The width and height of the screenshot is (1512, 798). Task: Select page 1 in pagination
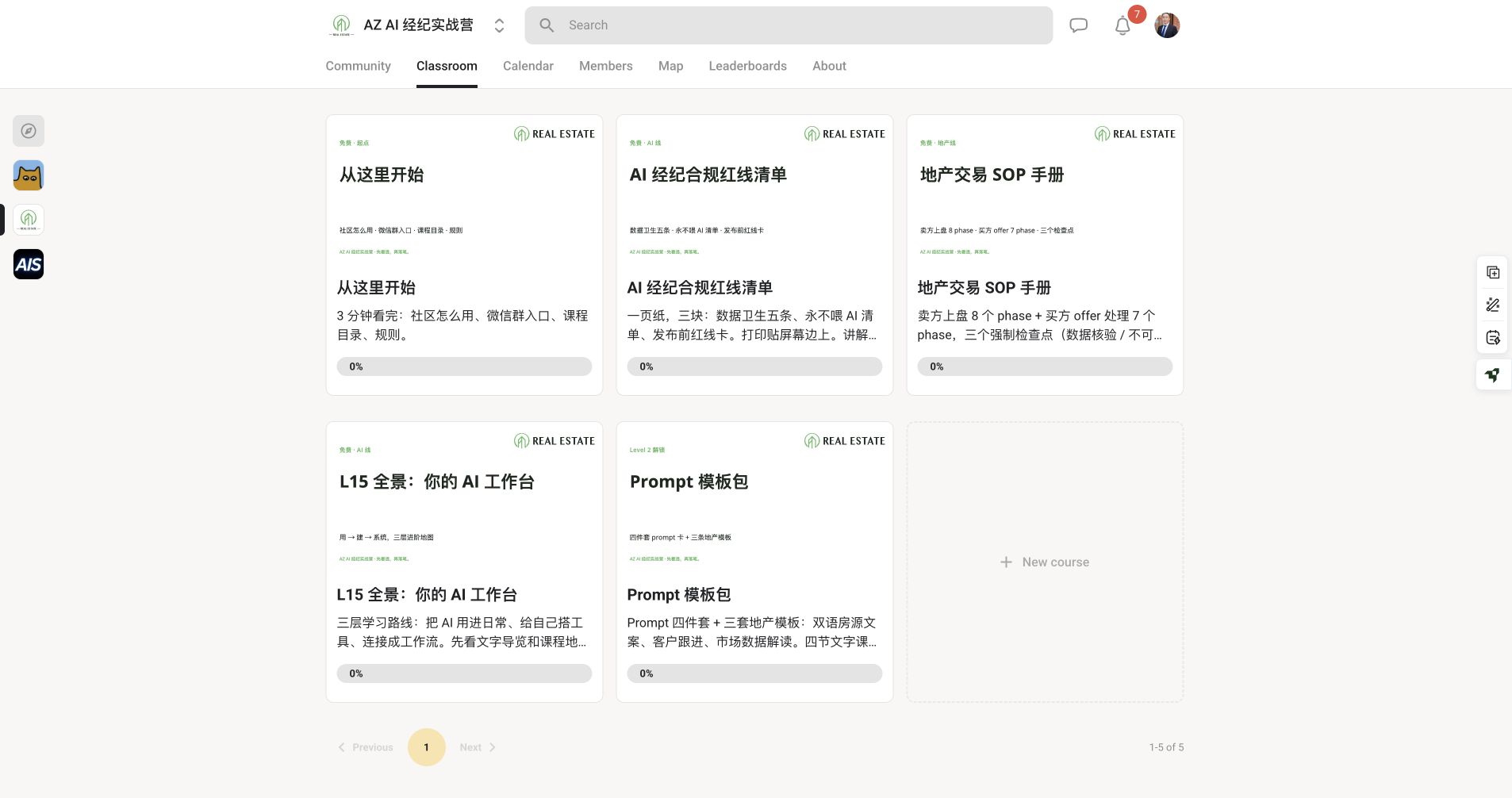pos(426,747)
